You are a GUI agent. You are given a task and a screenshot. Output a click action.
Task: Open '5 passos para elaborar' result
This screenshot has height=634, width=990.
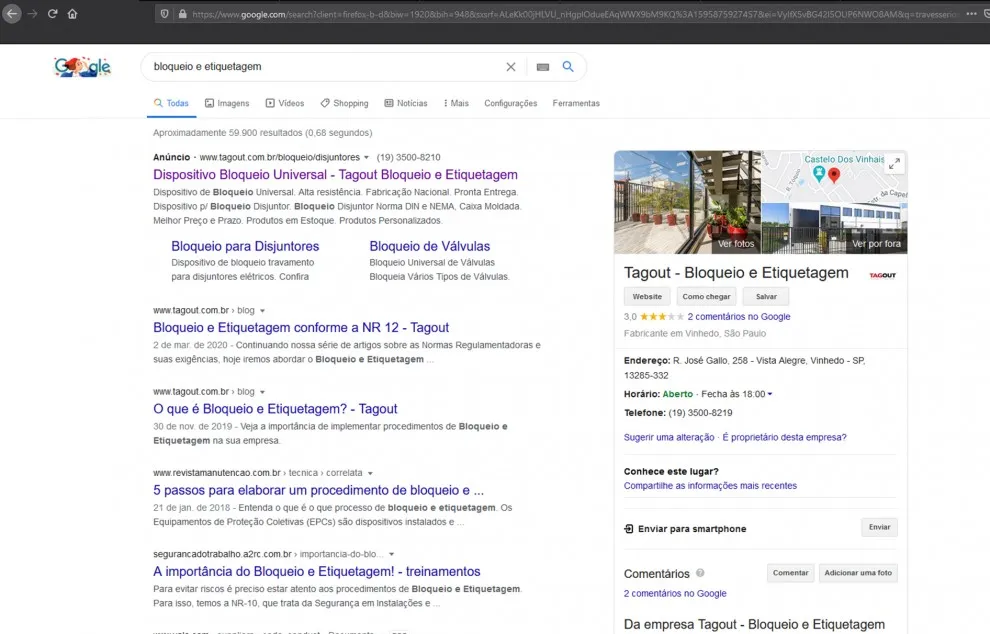[318, 490]
